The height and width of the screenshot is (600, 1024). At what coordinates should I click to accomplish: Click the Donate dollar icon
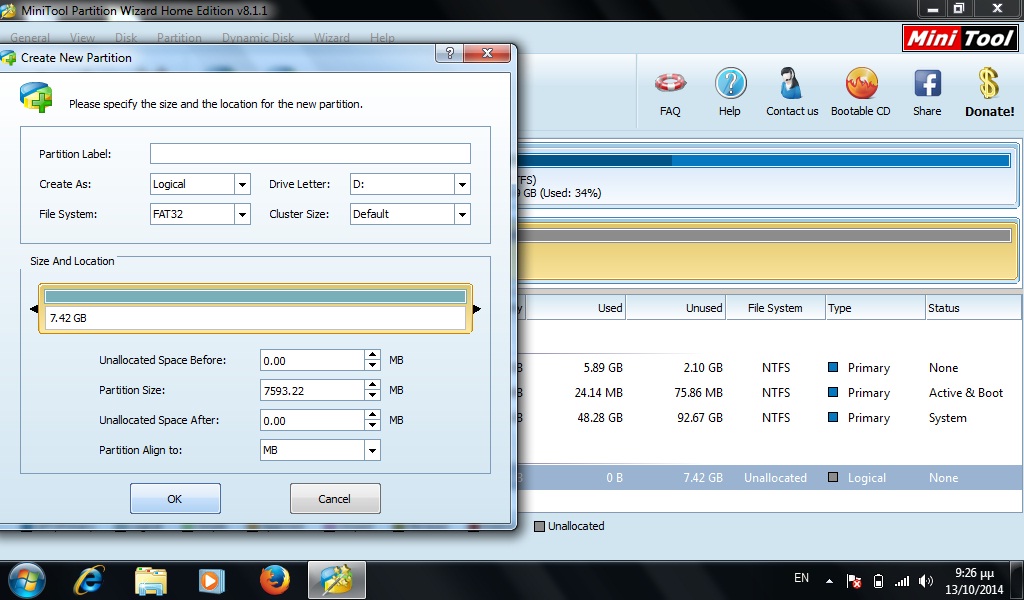(989, 84)
